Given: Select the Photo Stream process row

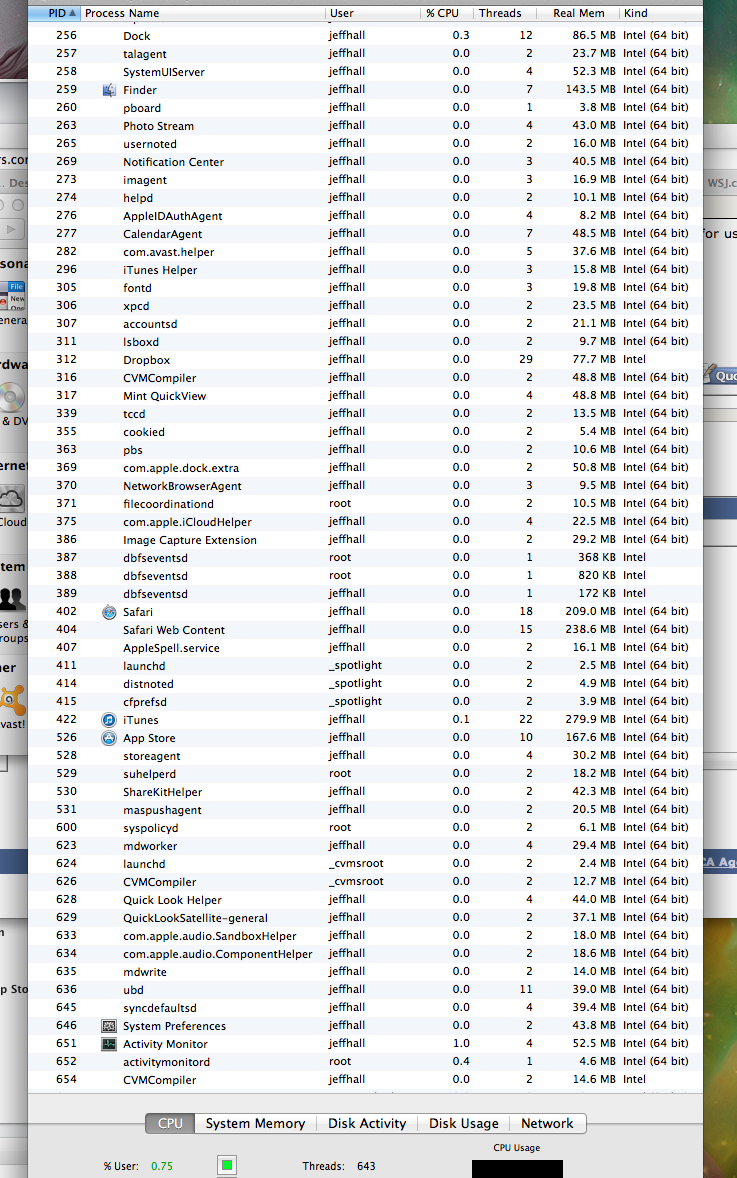Looking at the screenshot, I should pos(365,126).
